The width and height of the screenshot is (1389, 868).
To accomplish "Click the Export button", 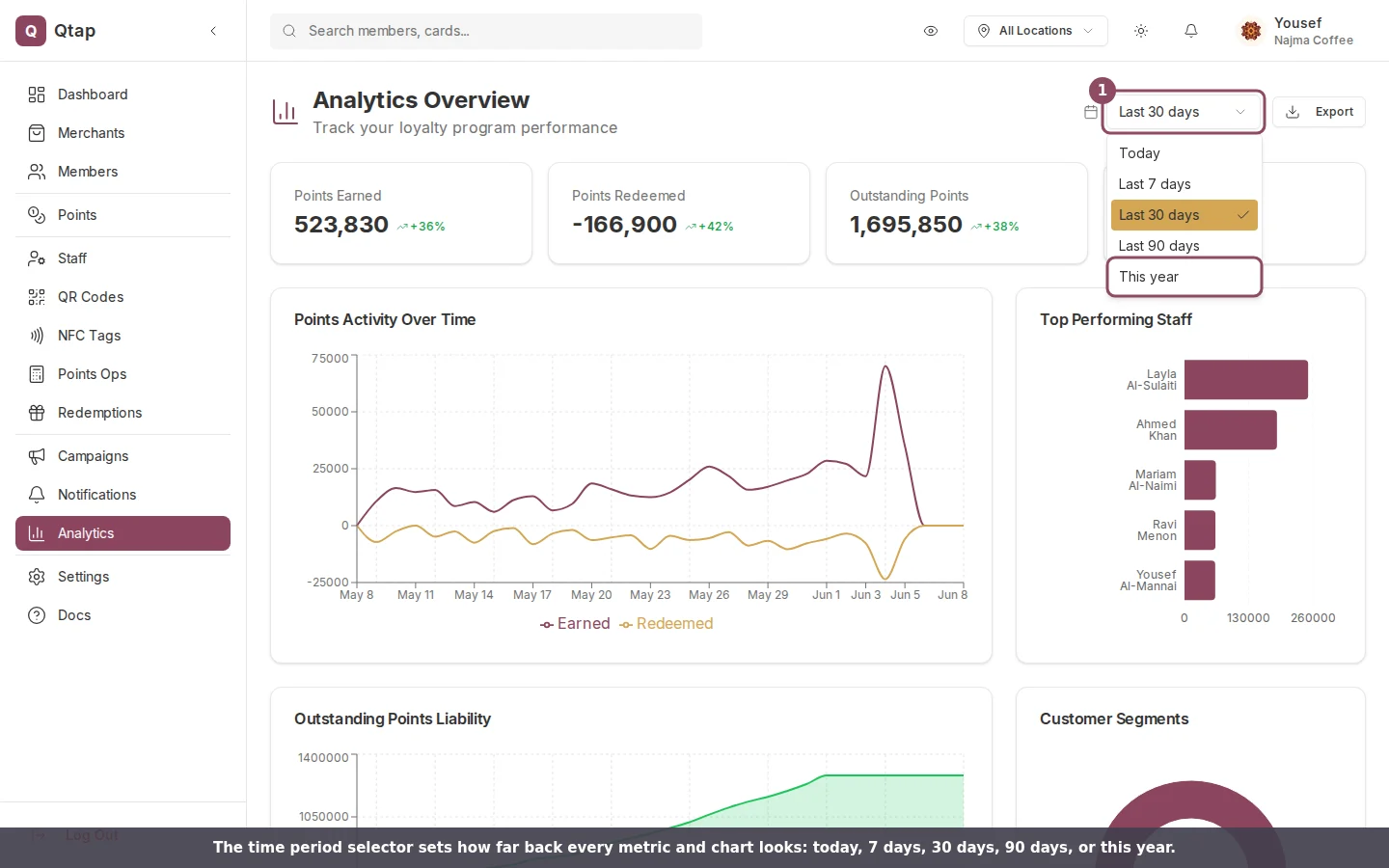I will click(1319, 112).
